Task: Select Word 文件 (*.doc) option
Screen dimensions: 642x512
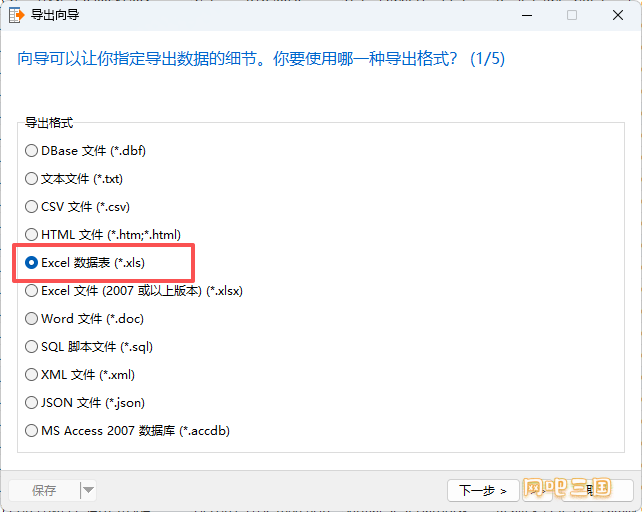Action: [84, 319]
